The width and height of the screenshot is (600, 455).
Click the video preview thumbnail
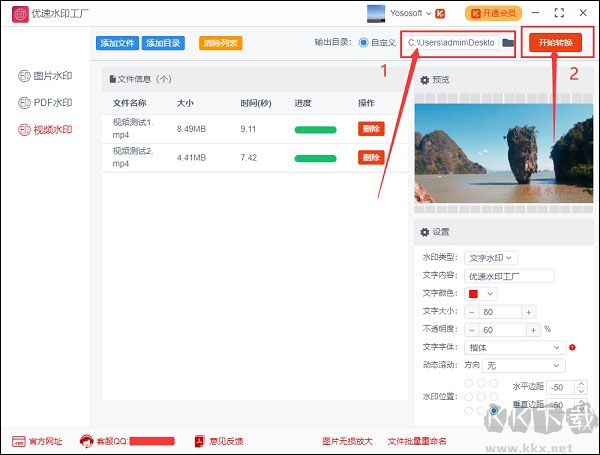point(504,153)
